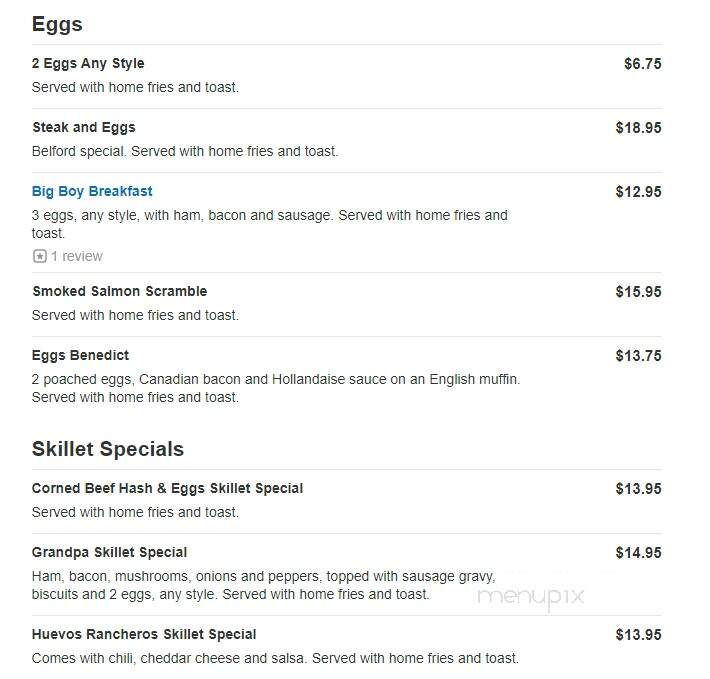
Task: Click the $12.95 Big Boy Breakfast price
Action: 638,192
